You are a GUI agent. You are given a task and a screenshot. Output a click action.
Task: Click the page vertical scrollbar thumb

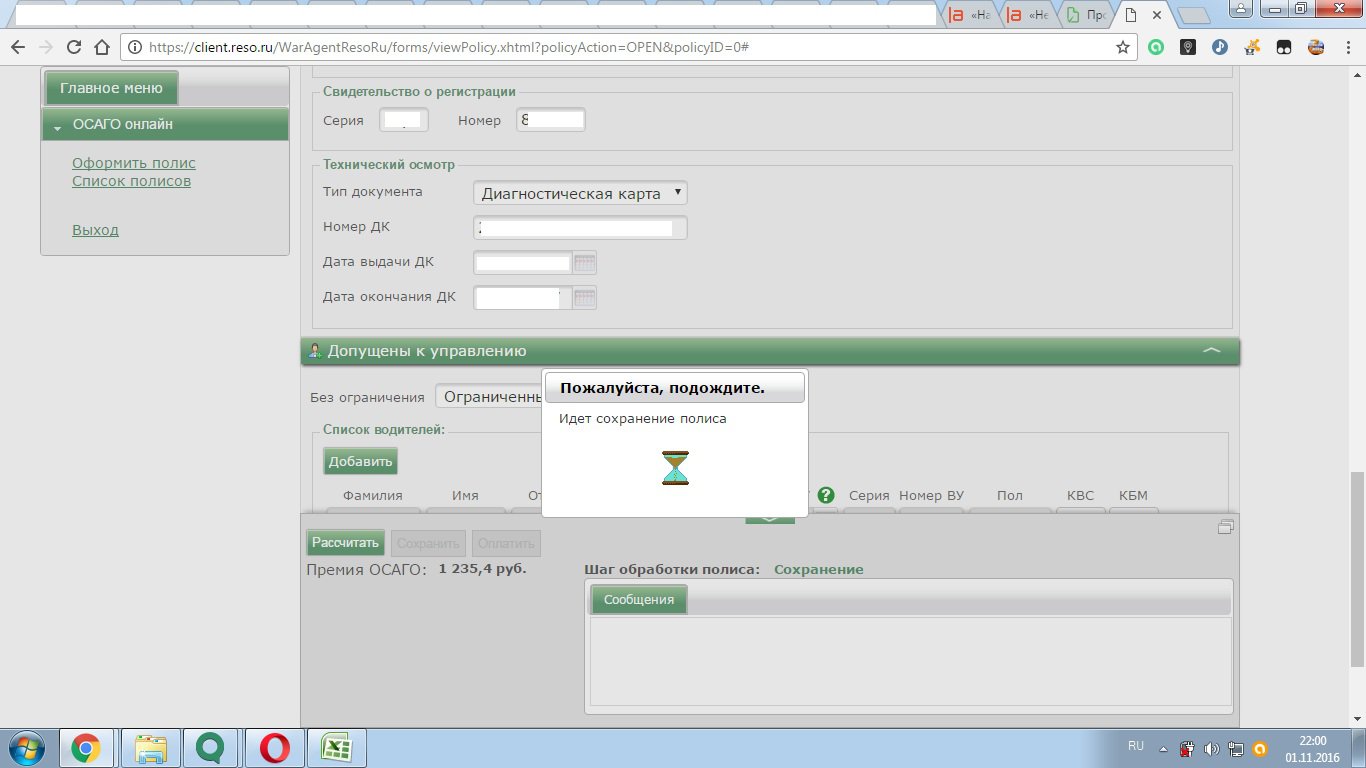pyautogui.click(x=1357, y=568)
